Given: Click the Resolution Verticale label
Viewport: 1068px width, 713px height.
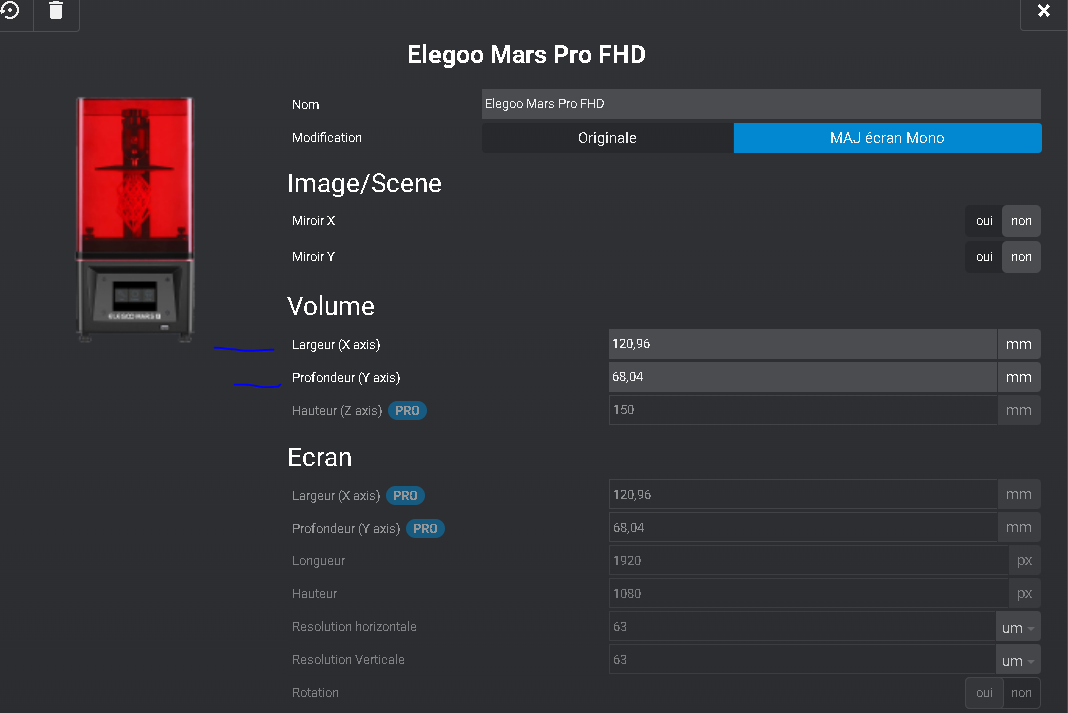Looking at the screenshot, I should coord(348,660).
